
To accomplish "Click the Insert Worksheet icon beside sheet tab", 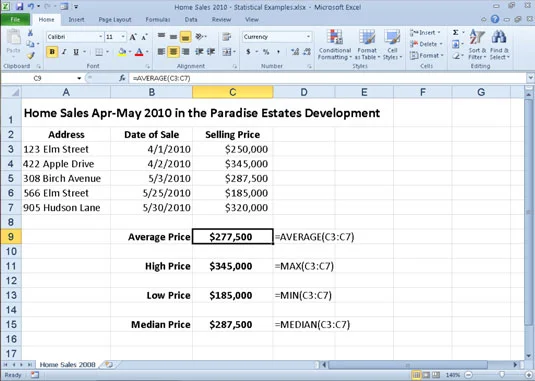I will pos(109,365).
